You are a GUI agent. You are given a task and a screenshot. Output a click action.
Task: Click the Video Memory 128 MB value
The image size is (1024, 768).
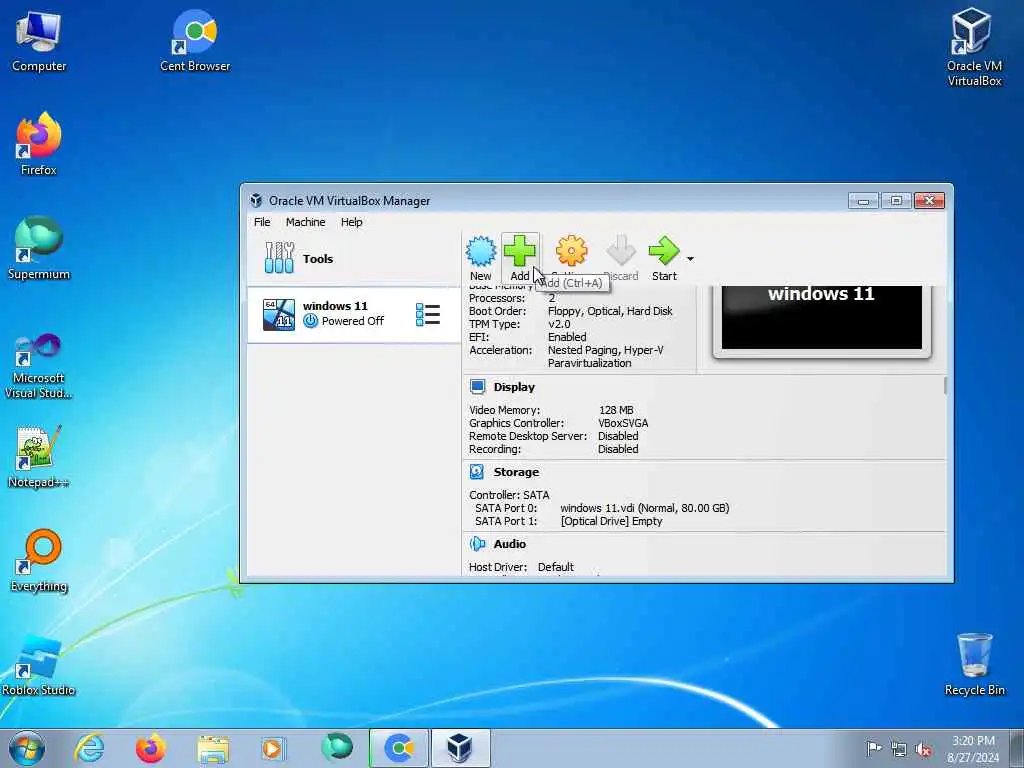616,410
